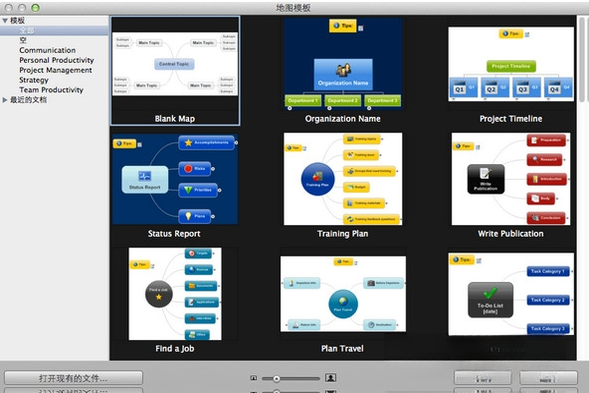Select the Training Plan template
Image resolution: width=589 pixels, height=393 pixels.
pos(343,179)
